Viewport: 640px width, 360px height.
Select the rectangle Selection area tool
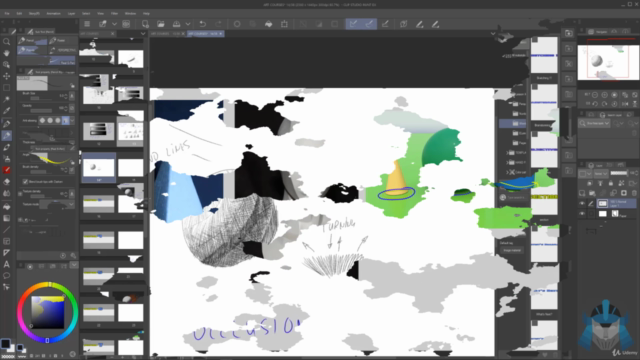pos(7,87)
